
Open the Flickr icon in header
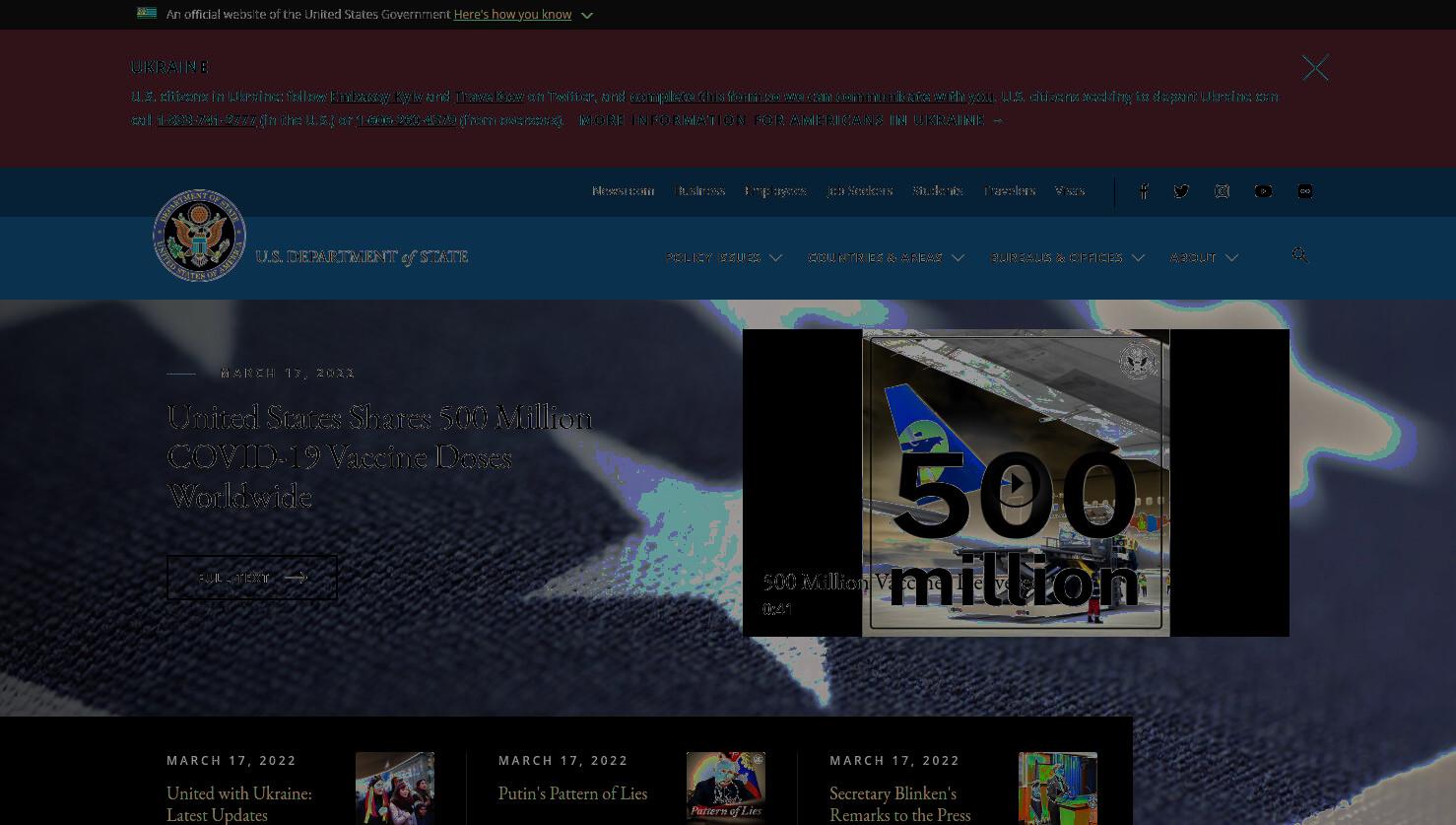(1305, 191)
